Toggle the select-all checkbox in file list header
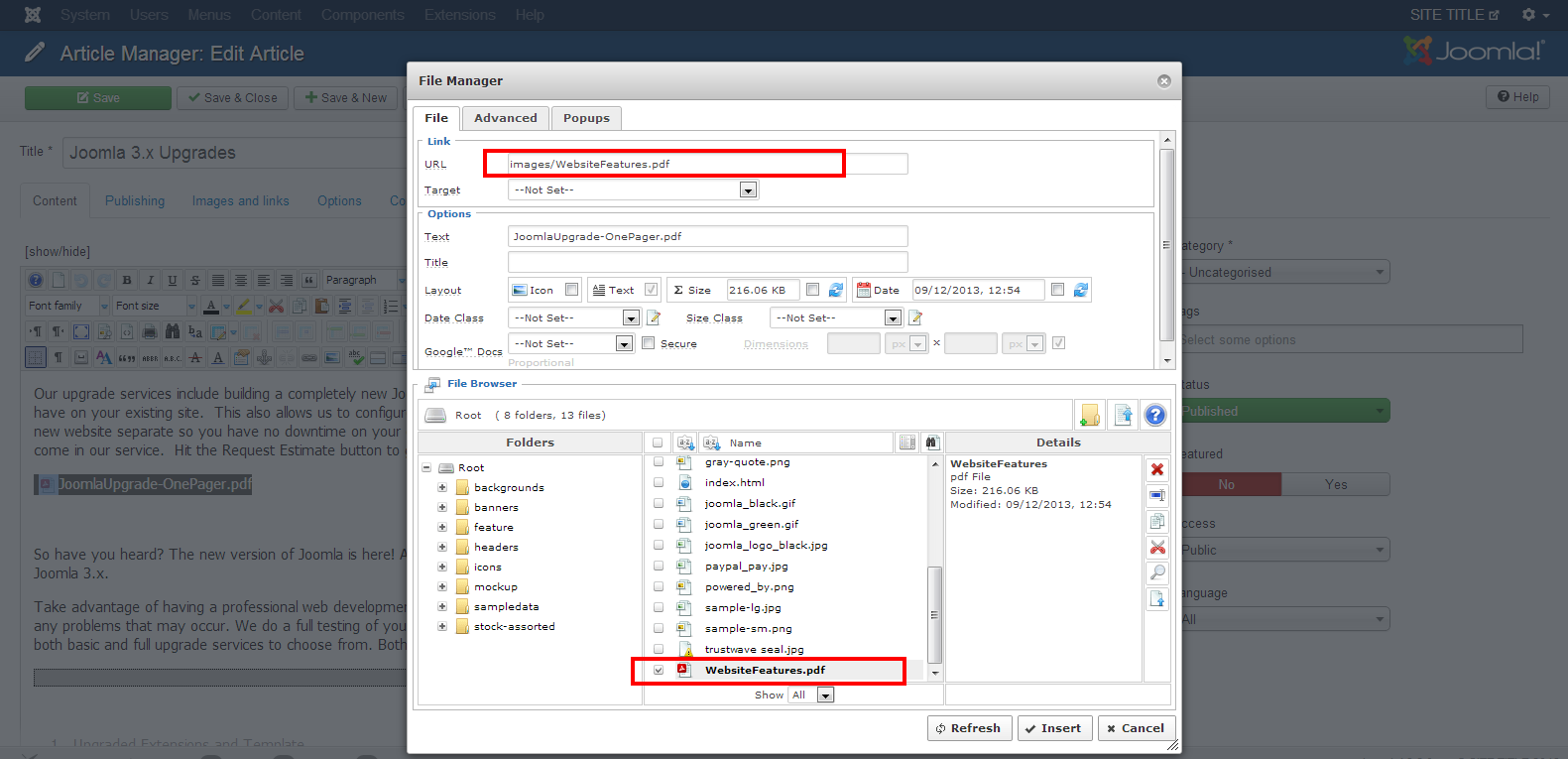The image size is (1568, 759). click(x=658, y=443)
